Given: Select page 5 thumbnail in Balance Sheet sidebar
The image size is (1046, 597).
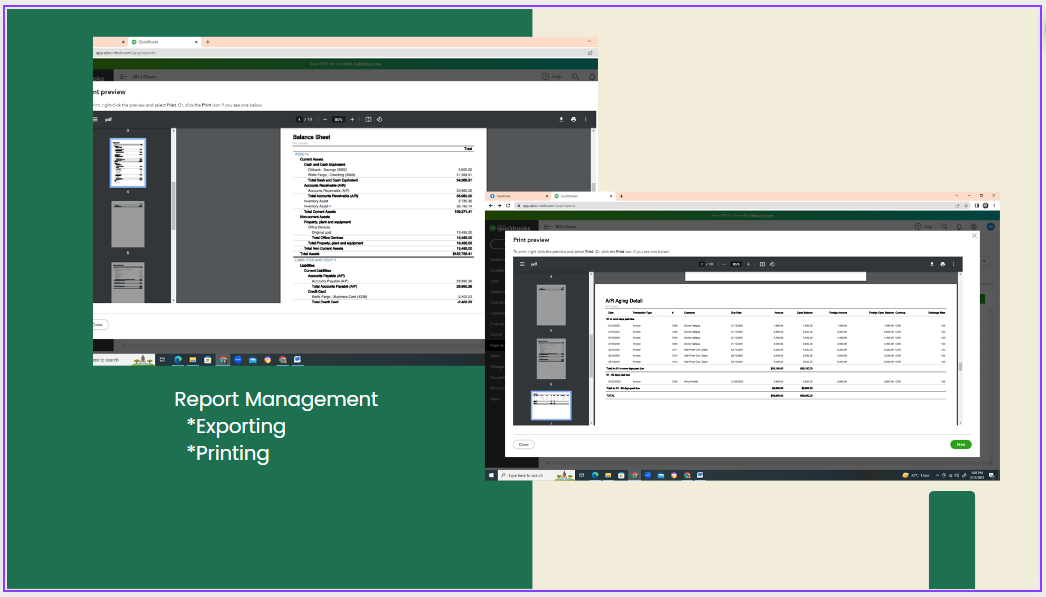Looking at the screenshot, I should pyautogui.click(x=127, y=224).
